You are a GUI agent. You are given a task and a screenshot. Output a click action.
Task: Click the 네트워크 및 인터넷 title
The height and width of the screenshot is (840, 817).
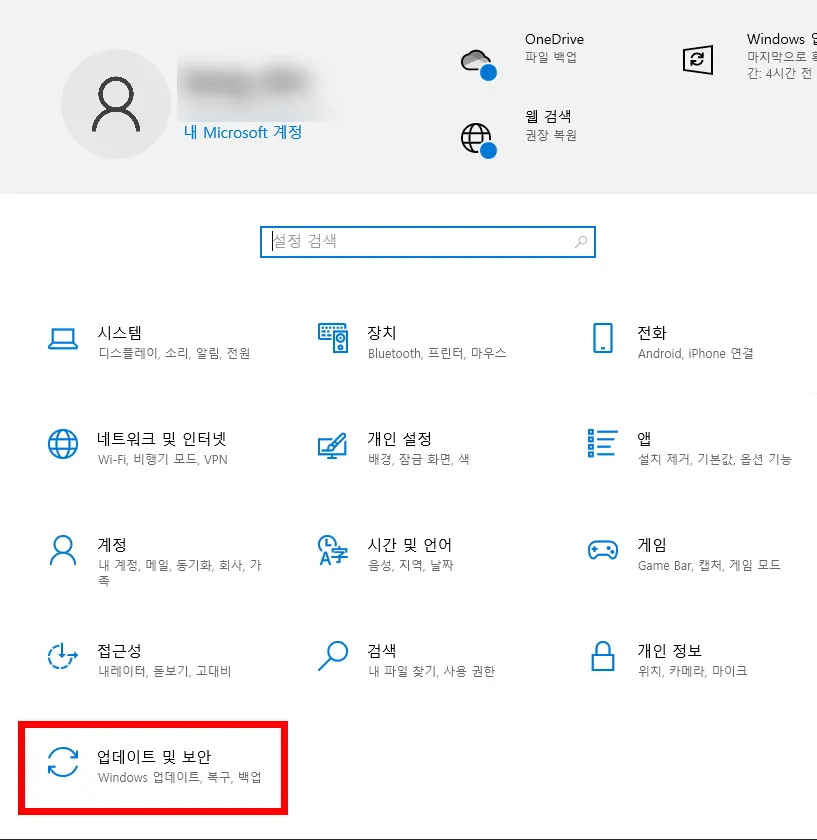coord(162,439)
